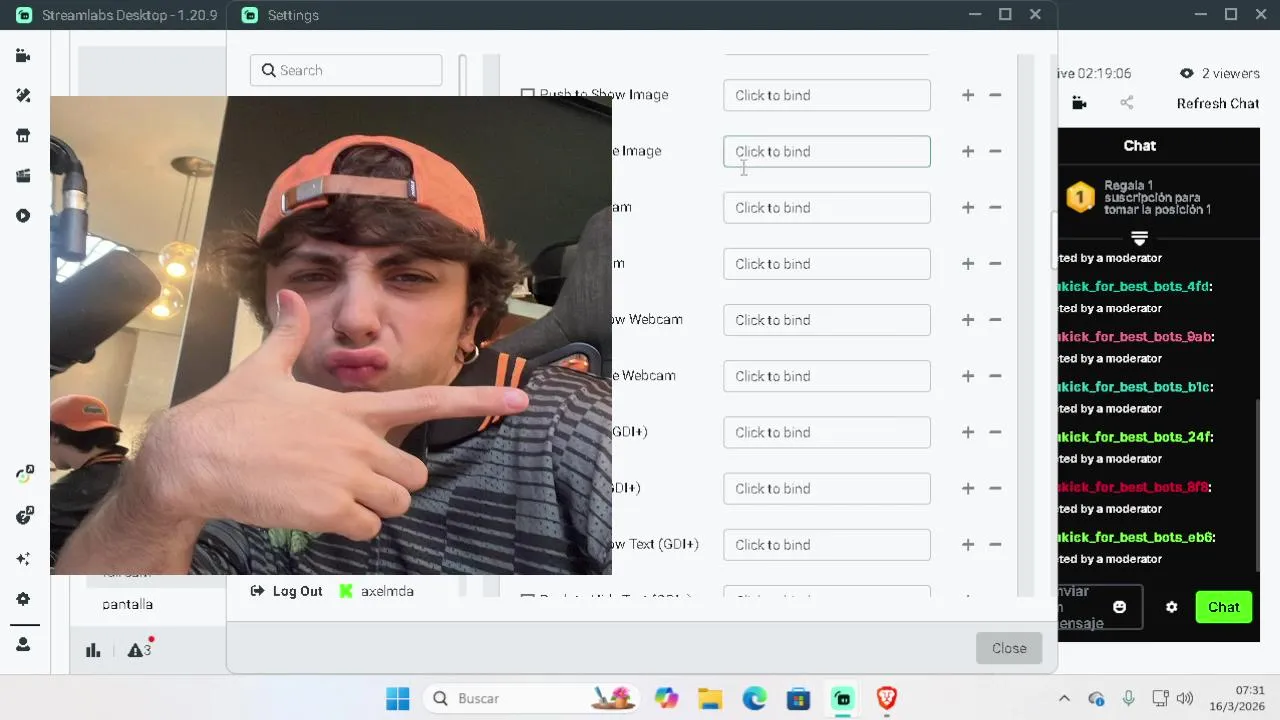Viewport: 1280px width, 720px height.
Task: Open the account profile icon in sidebar
Action: (23, 645)
